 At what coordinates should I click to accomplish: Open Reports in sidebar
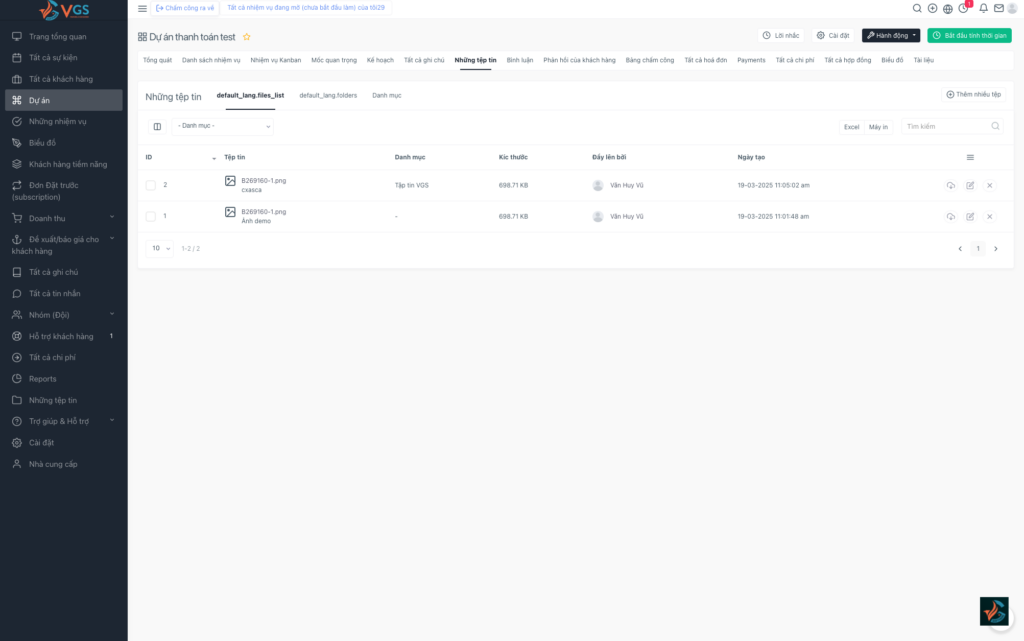click(x=63, y=379)
